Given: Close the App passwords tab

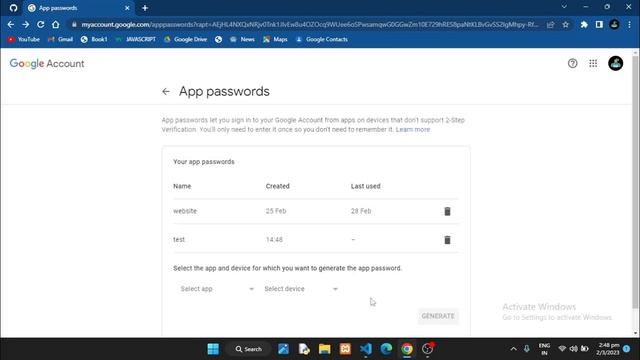Looking at the screenshot, I should 127,8.
